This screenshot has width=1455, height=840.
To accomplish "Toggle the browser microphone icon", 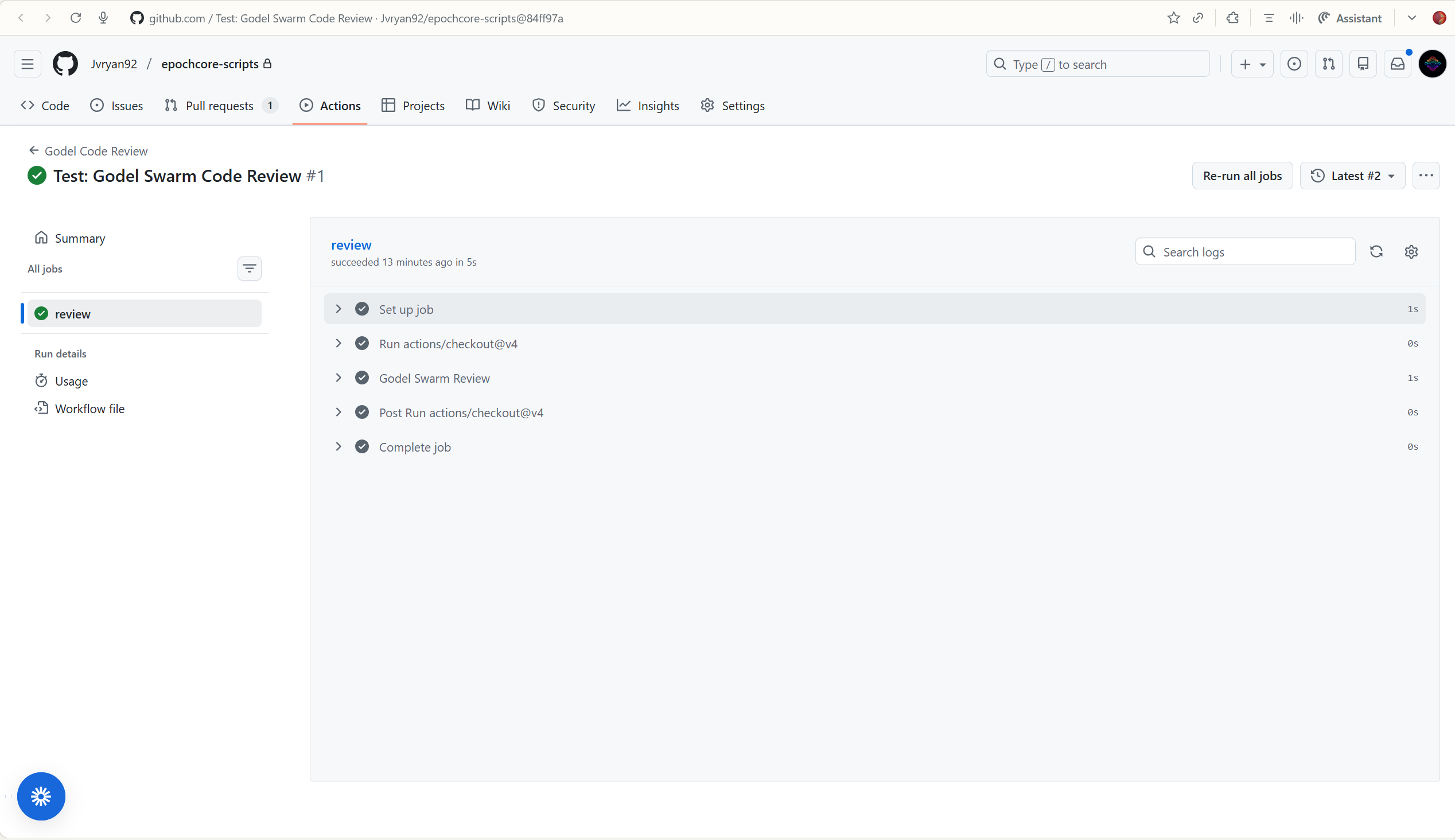I will (104, 18).
